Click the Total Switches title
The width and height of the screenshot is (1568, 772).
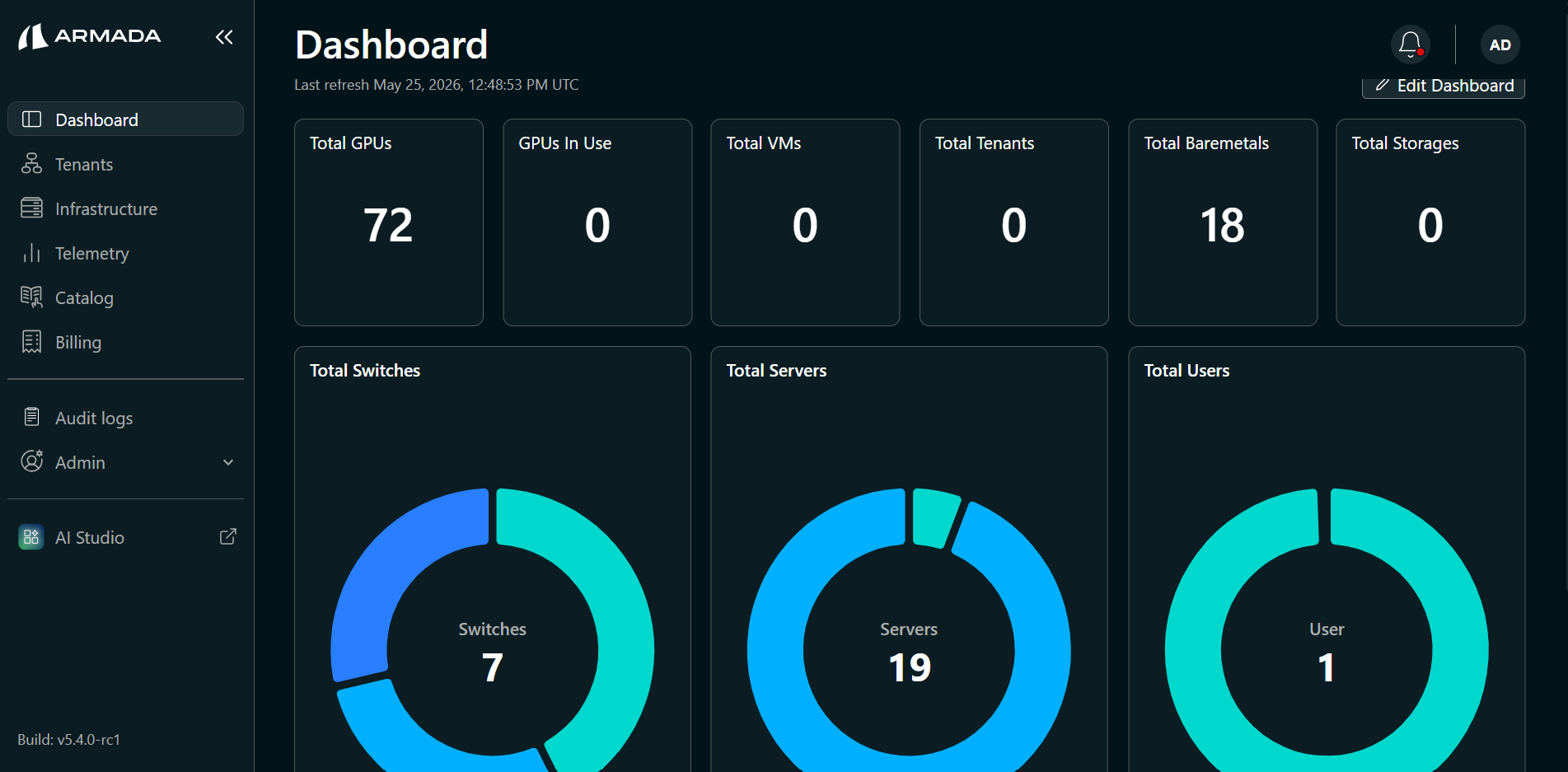pos(365,371)
